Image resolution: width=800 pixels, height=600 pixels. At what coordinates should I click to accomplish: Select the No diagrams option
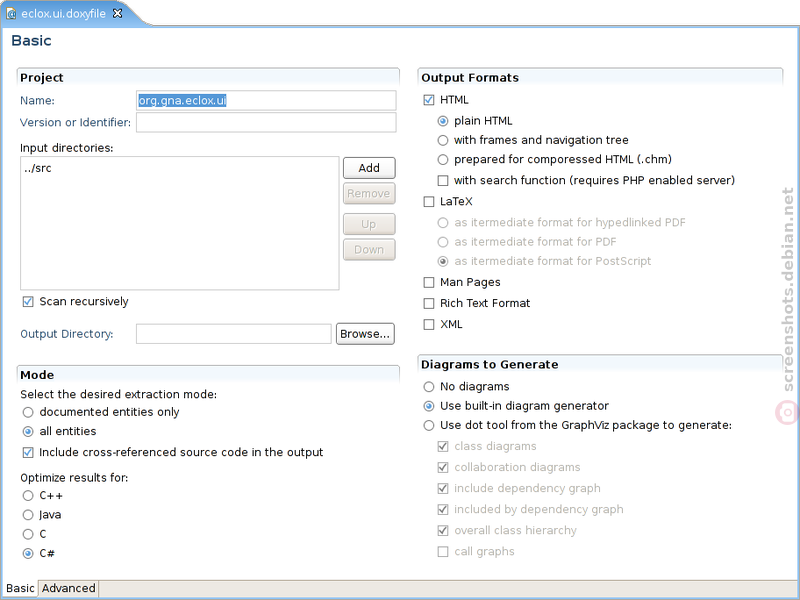pos(429,387)
